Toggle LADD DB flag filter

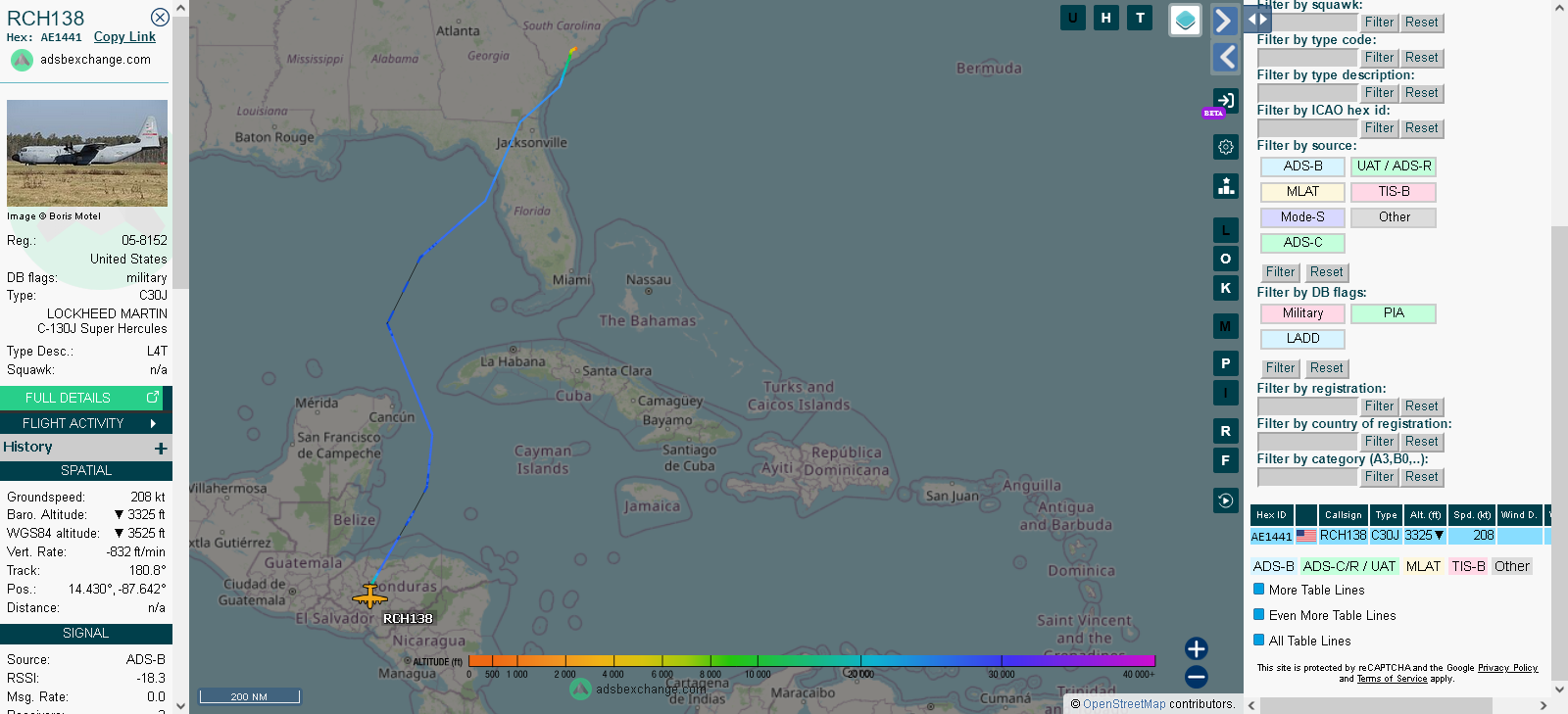tap(1302, 339)
